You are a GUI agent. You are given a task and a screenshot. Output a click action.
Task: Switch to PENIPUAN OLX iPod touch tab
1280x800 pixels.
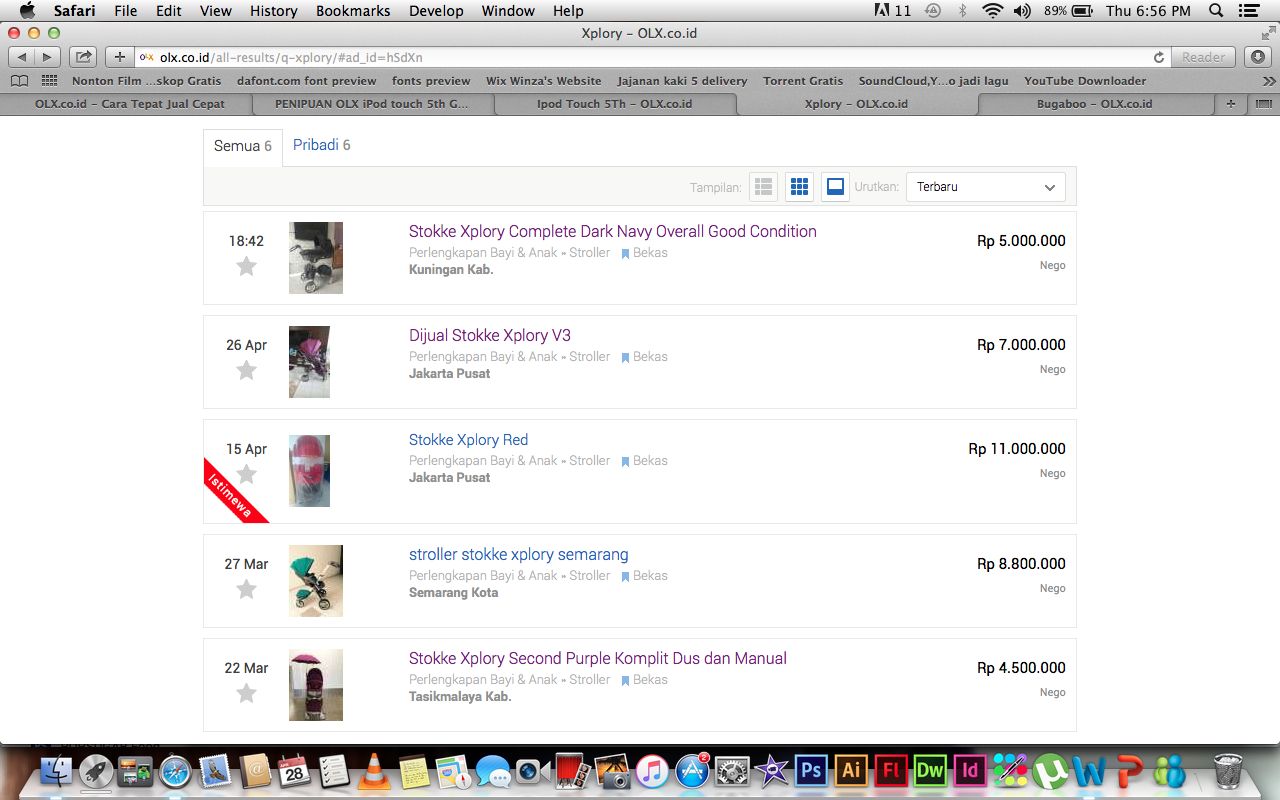click(x=371, y=104)
